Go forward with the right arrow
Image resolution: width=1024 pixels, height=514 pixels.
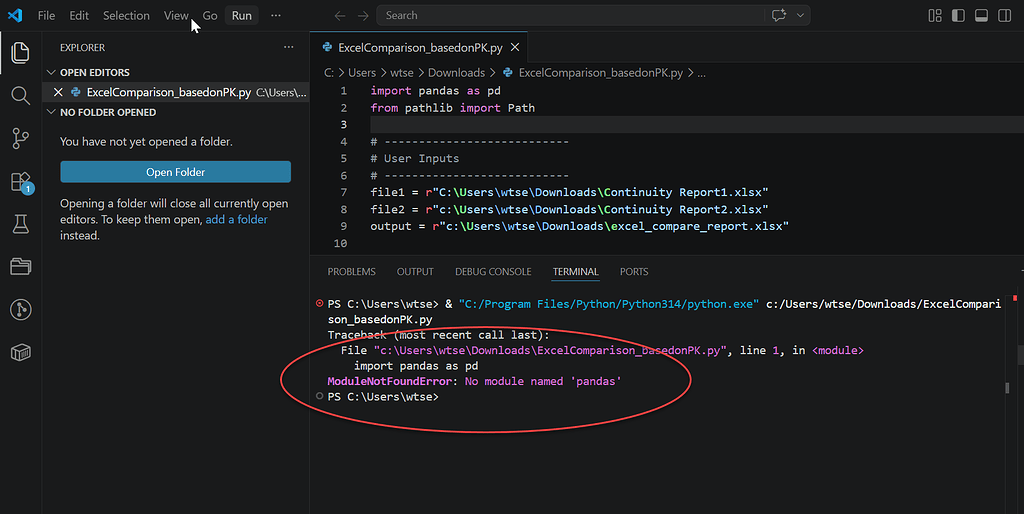pos(363,16)
